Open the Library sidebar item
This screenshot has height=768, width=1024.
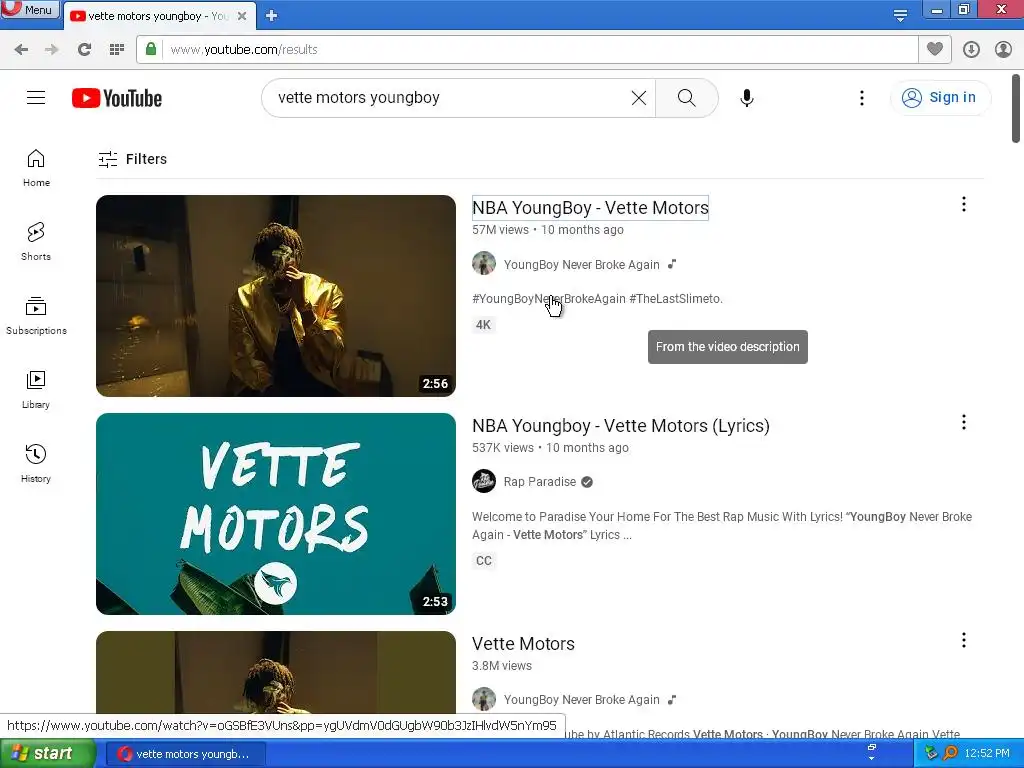click(36, 390)
